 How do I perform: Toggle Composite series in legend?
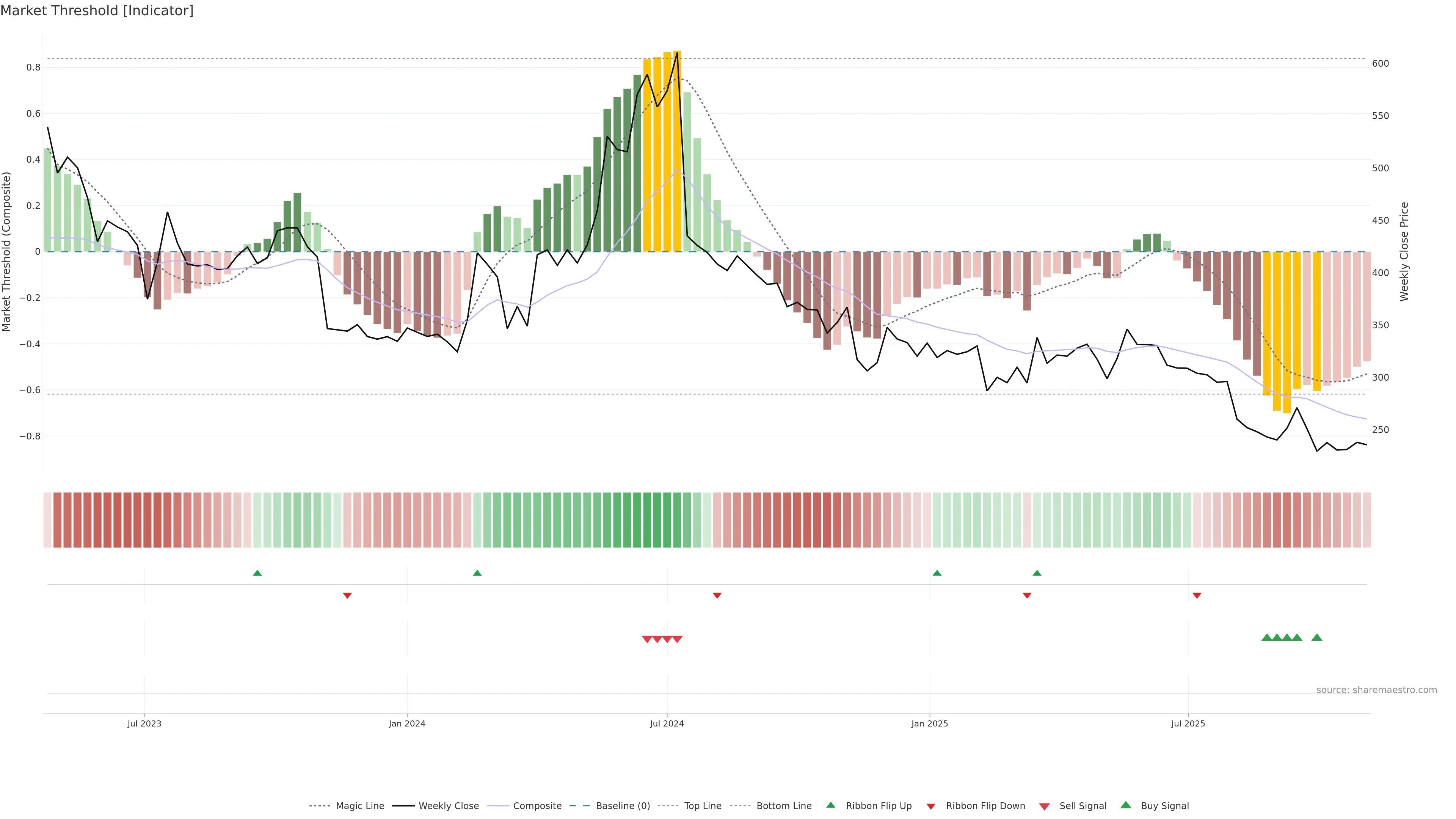(537, 806)
